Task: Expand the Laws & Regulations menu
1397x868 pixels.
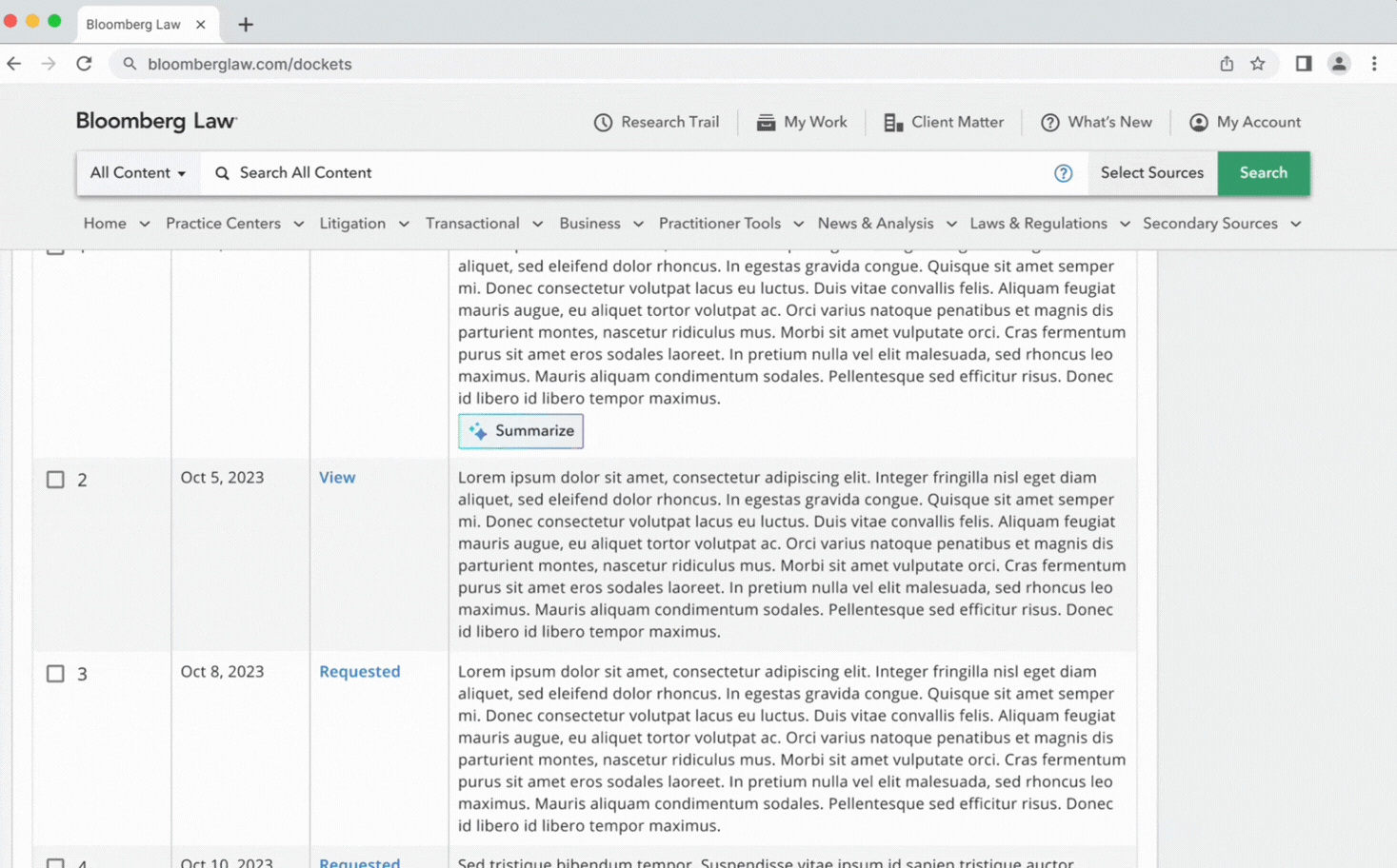Action: [x=1039, y=223]
